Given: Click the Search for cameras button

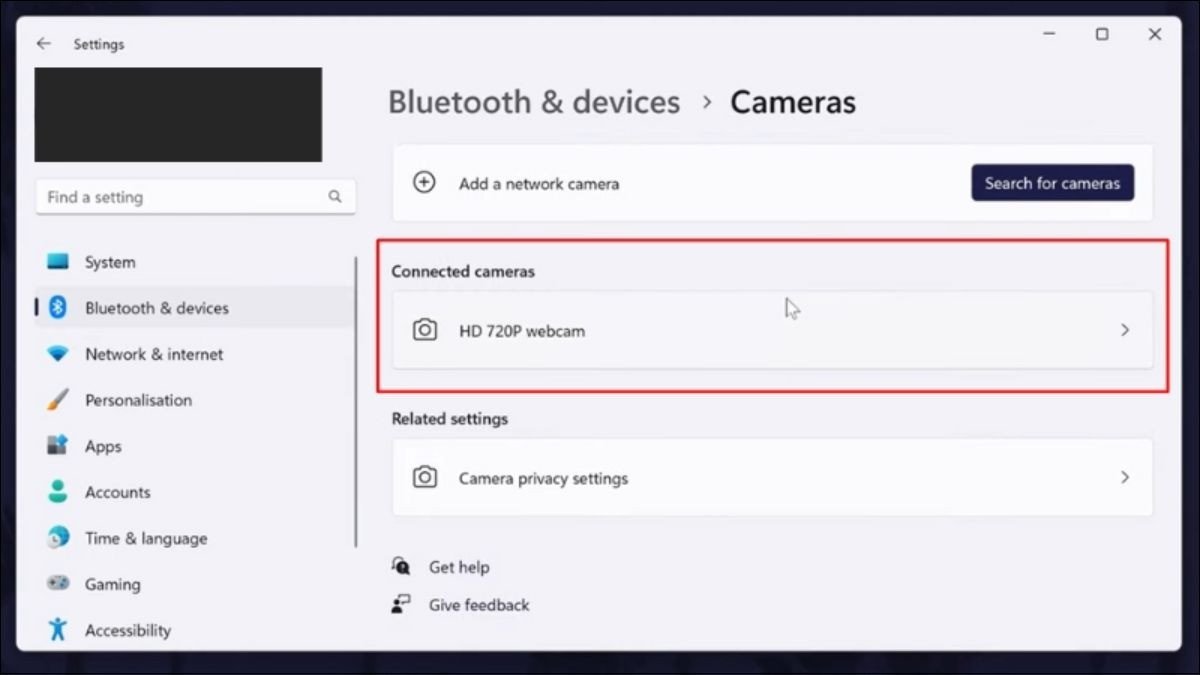Looking at the screenshot, I should coord(1052,183).
